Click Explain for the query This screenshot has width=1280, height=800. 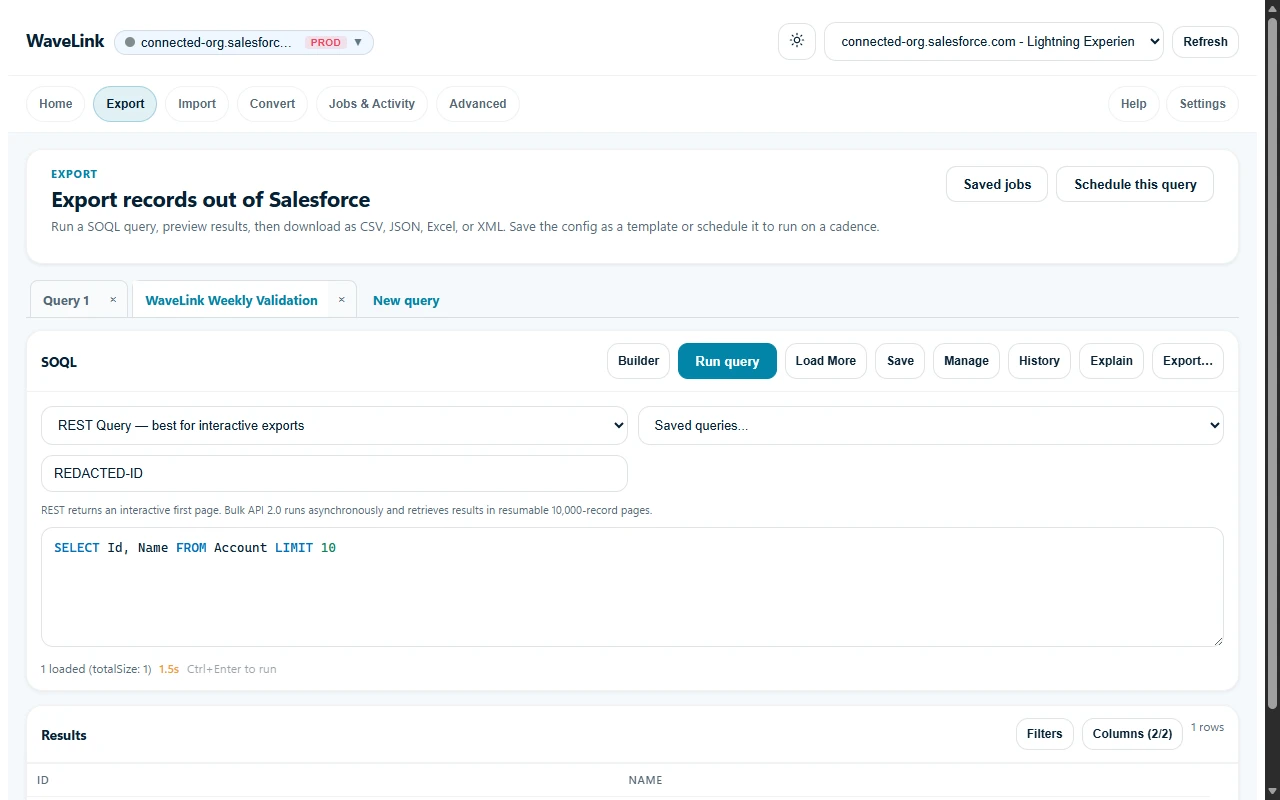tap(1111, 361)
